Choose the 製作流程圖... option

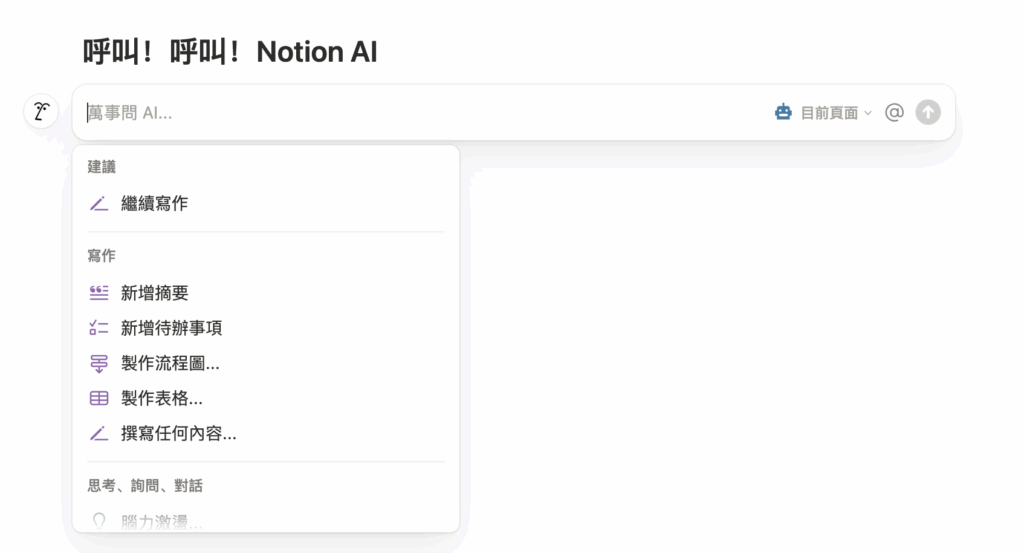170,364
